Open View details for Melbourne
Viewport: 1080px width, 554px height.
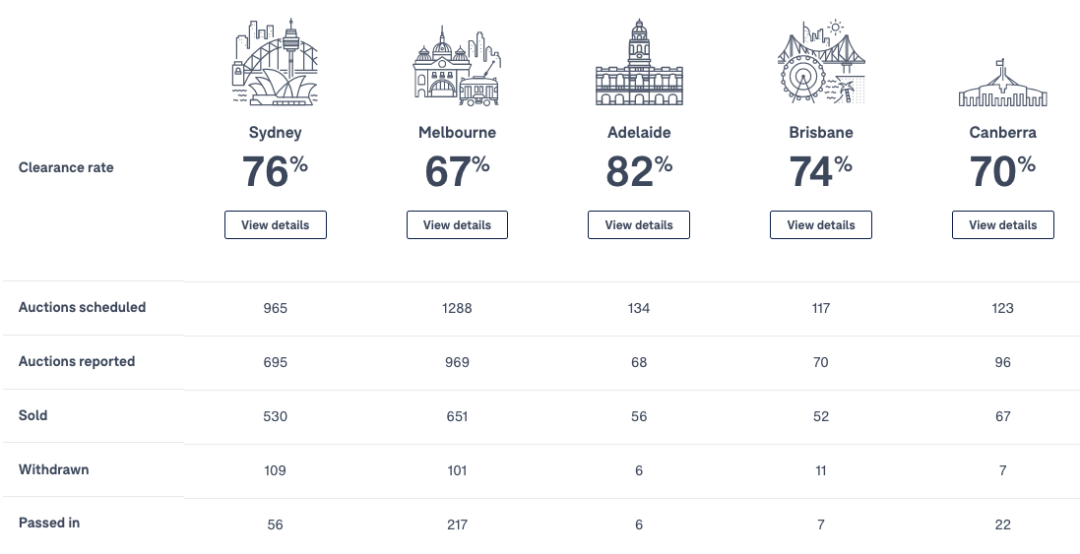[457, 225]
